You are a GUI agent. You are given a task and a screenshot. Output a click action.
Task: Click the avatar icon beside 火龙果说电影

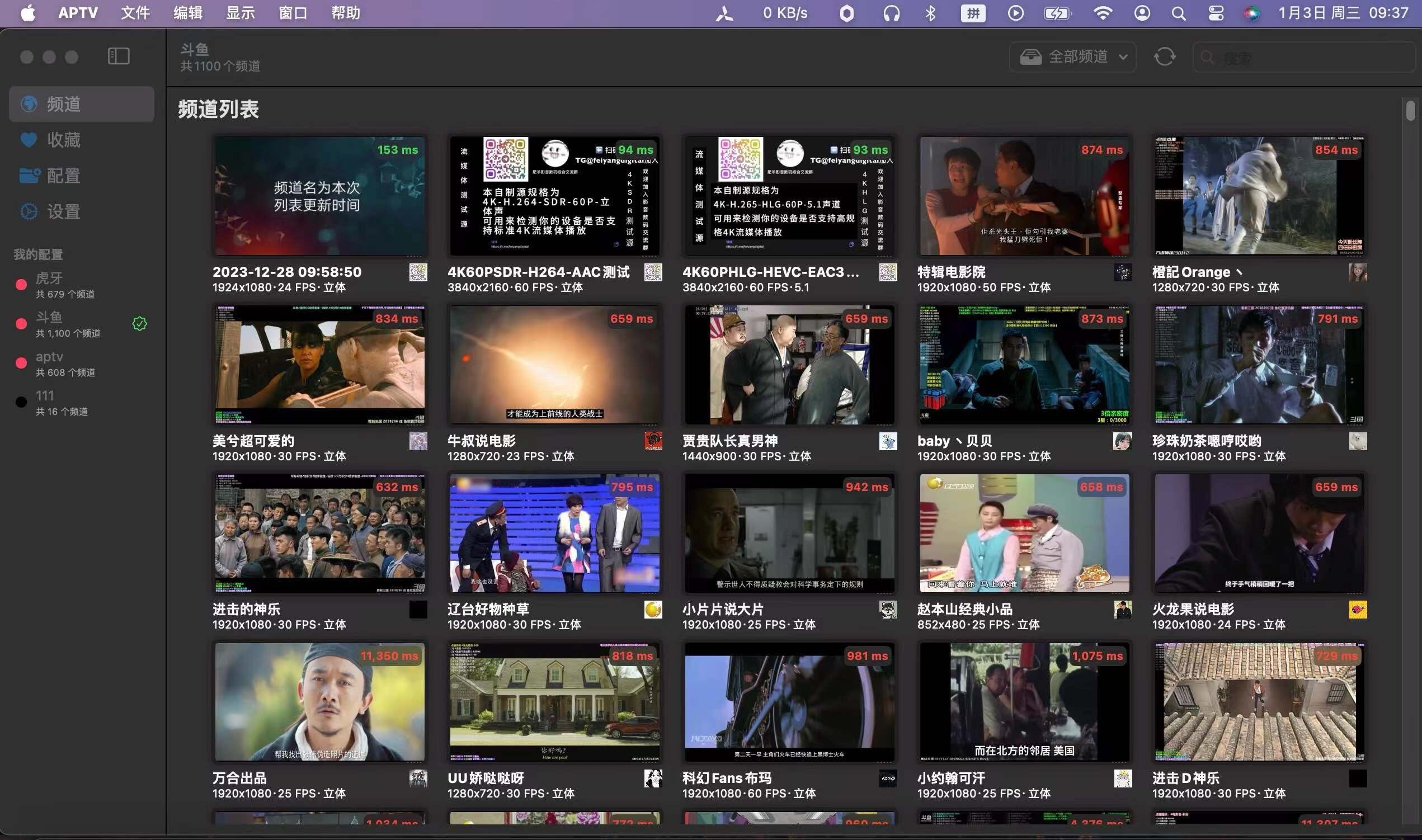click(1358, 610)
